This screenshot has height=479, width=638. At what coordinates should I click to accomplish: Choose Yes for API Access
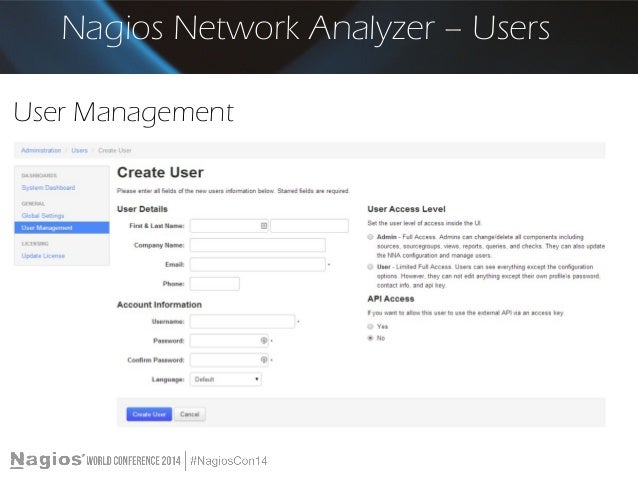[x=370, y=326]
